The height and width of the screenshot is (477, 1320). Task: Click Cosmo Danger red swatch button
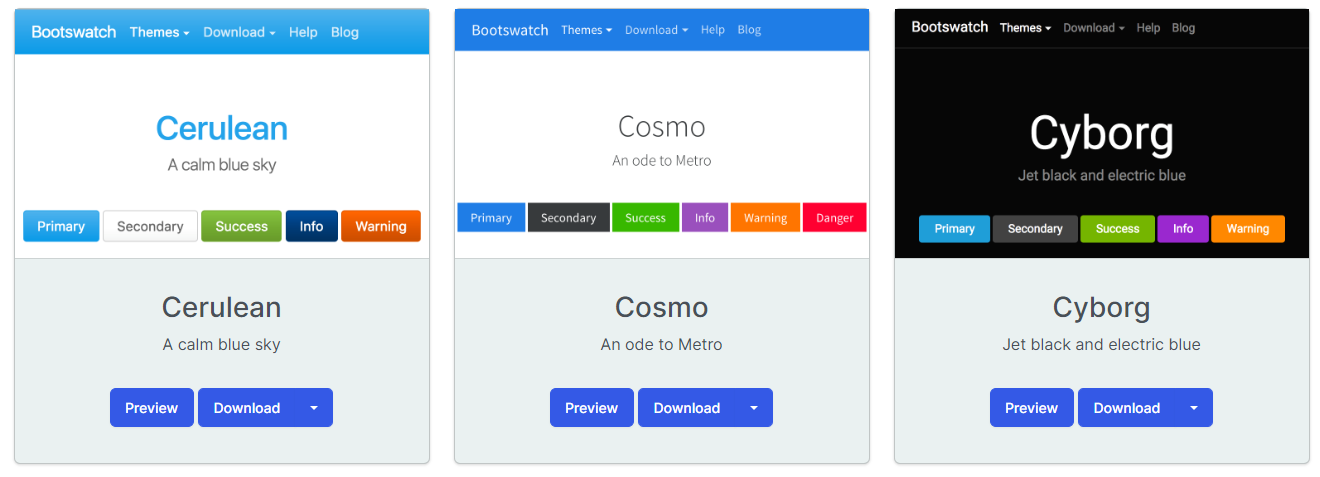(835, 218)
